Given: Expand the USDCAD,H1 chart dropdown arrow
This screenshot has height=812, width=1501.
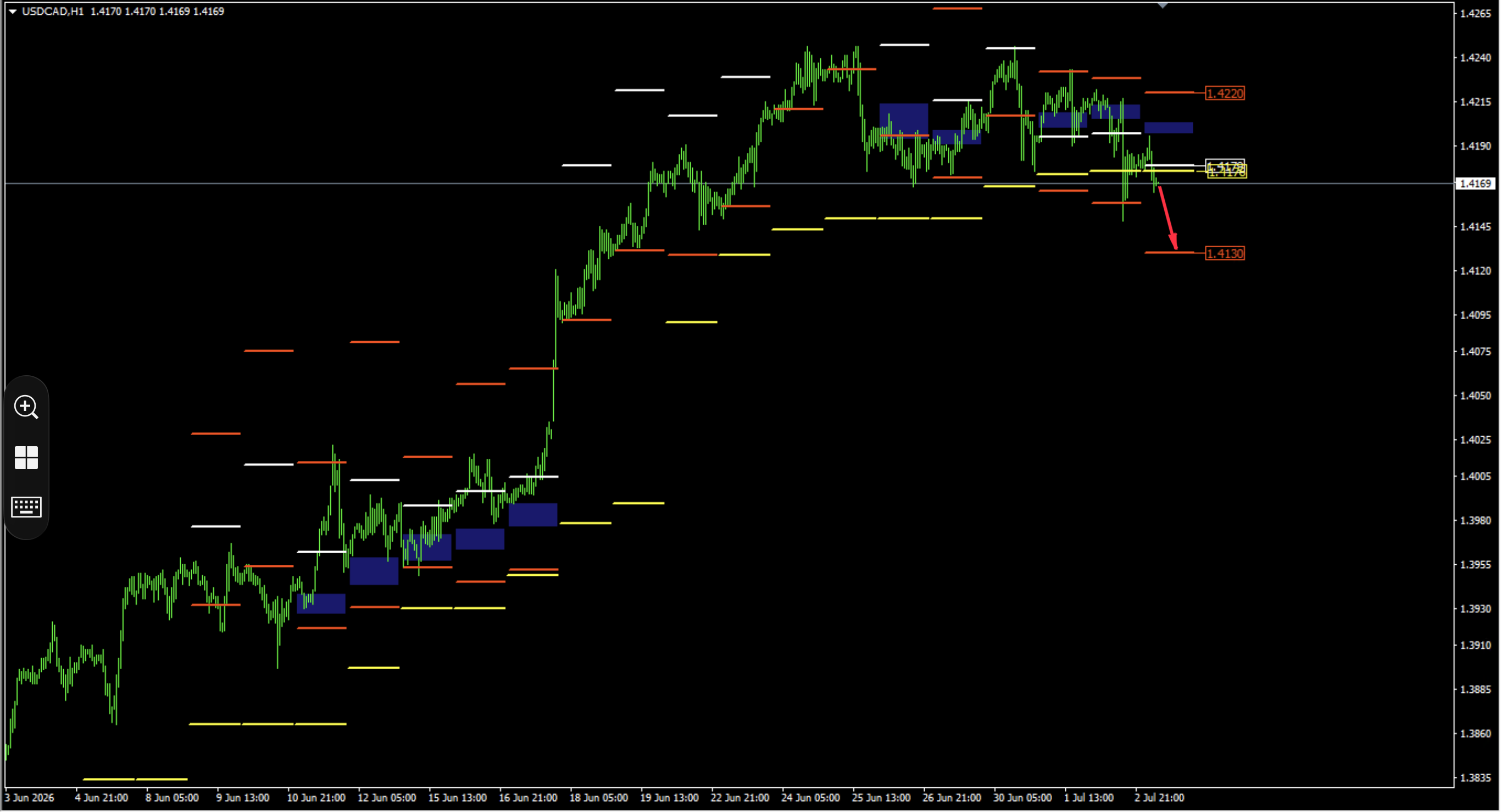Looking at the screenshot, I should click(12, 11).
